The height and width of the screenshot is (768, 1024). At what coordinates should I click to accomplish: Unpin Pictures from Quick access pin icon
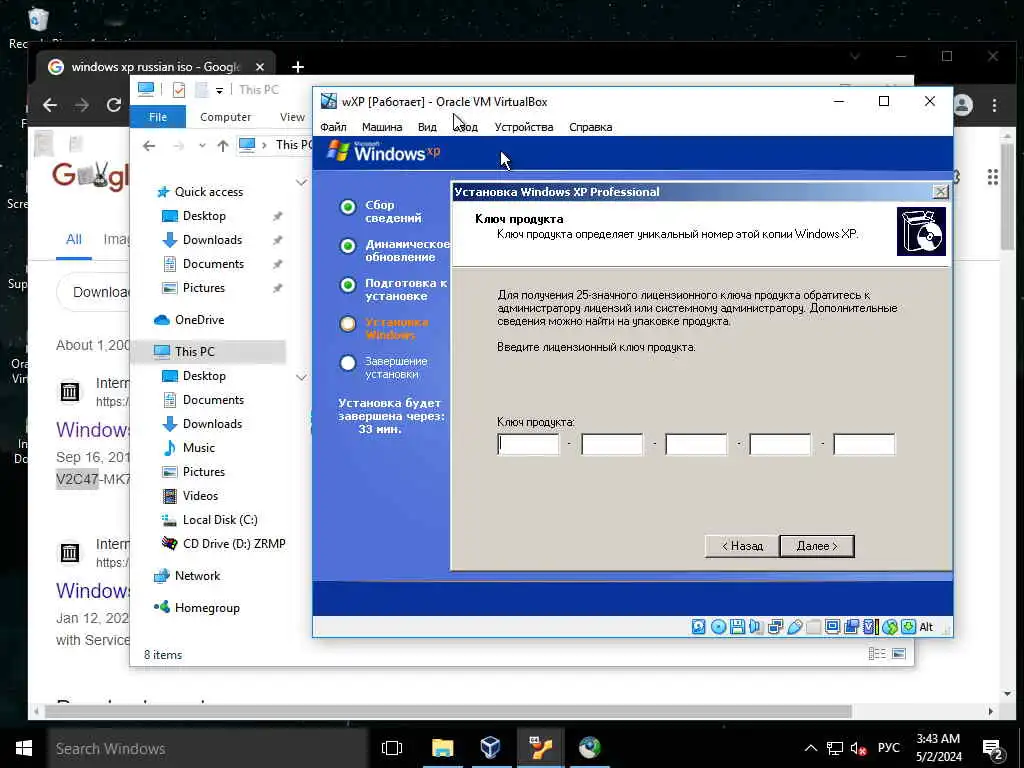(x=278, y=288)
